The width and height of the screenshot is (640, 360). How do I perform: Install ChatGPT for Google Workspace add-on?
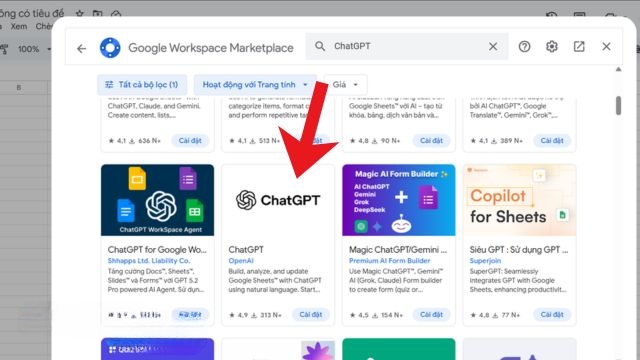(x=190, y=315)
